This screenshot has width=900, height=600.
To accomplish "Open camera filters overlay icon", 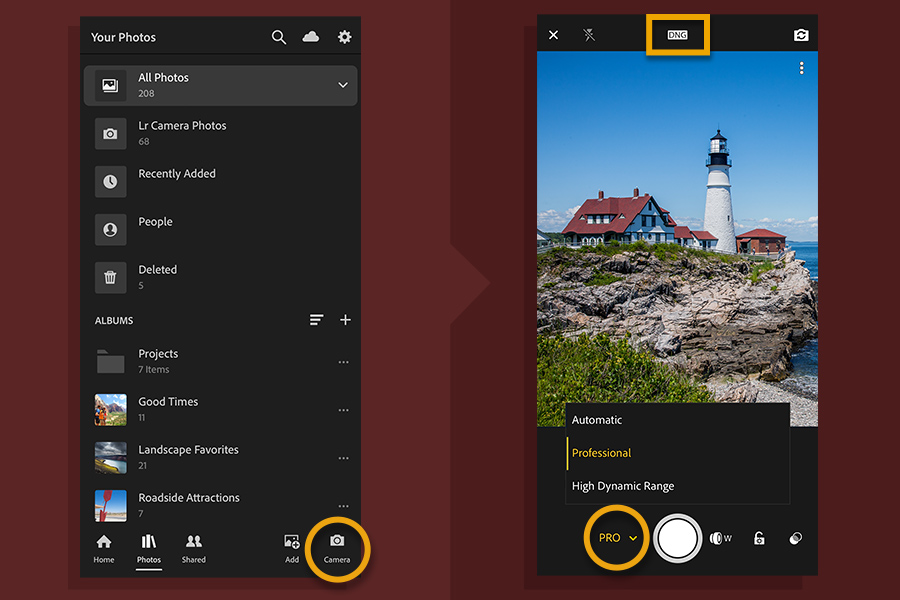I will (796, 538).
